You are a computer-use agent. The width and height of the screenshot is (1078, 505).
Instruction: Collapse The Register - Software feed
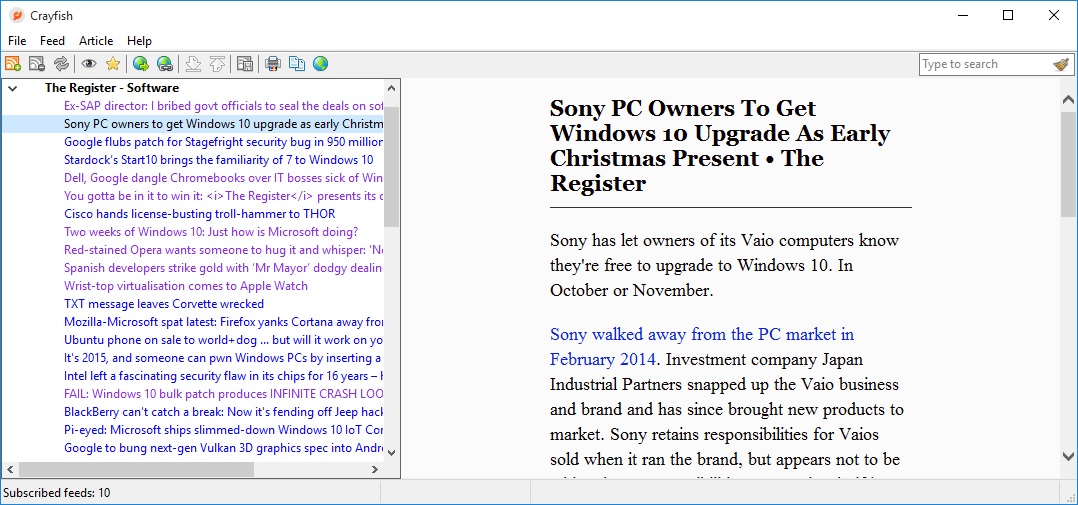tap(13, 88)
